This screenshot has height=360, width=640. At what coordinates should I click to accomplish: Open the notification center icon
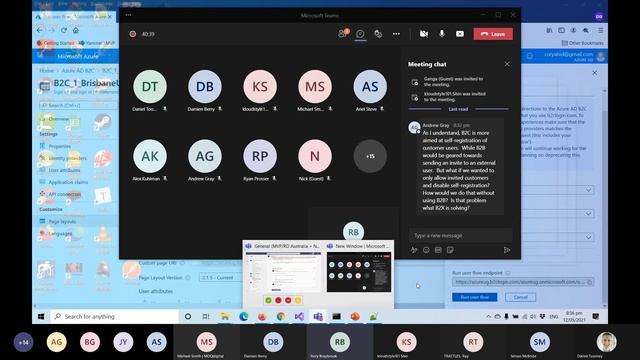[596, 316]
